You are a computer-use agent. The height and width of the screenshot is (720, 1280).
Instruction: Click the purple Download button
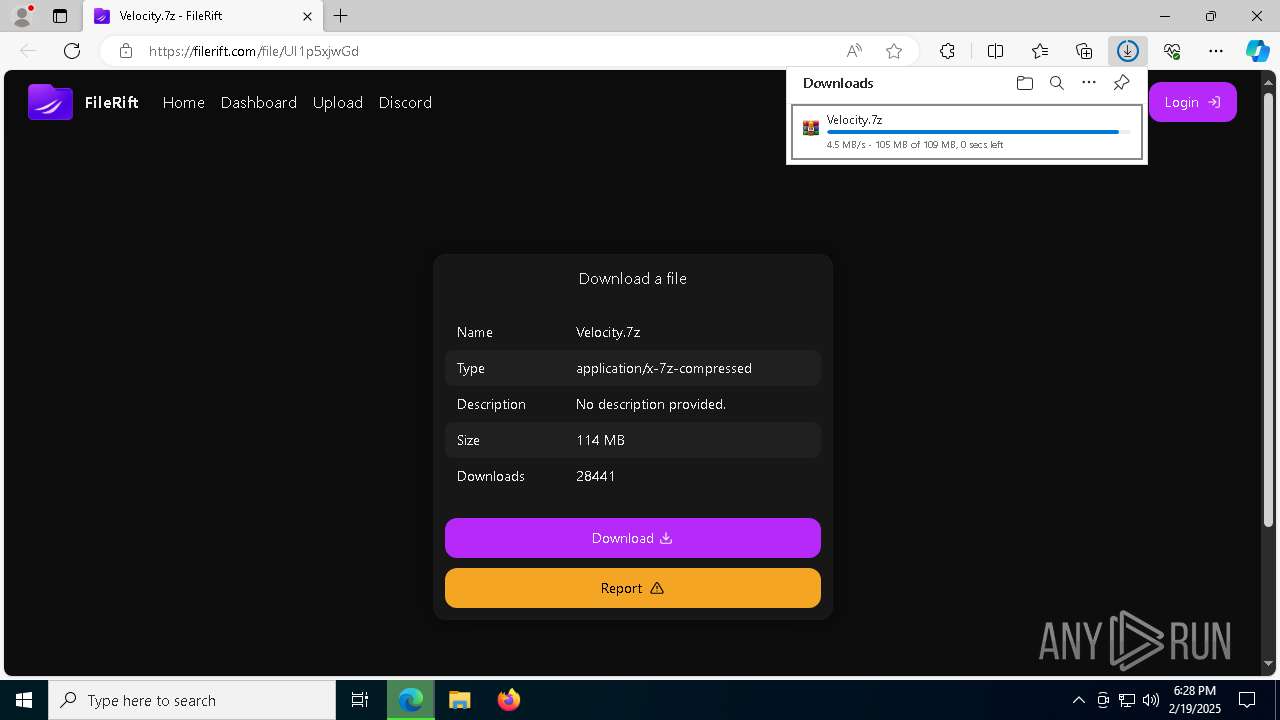(633, 538)
